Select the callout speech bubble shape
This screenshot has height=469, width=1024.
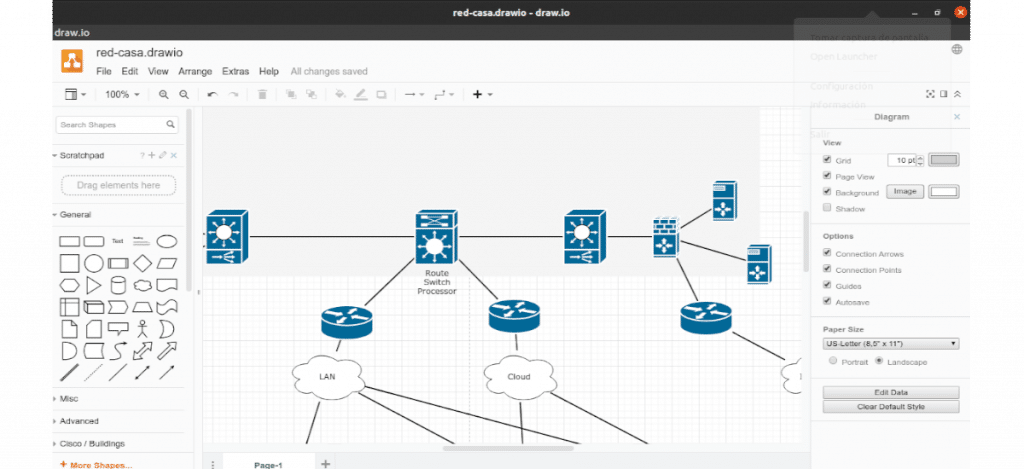(x=118, y=329)
